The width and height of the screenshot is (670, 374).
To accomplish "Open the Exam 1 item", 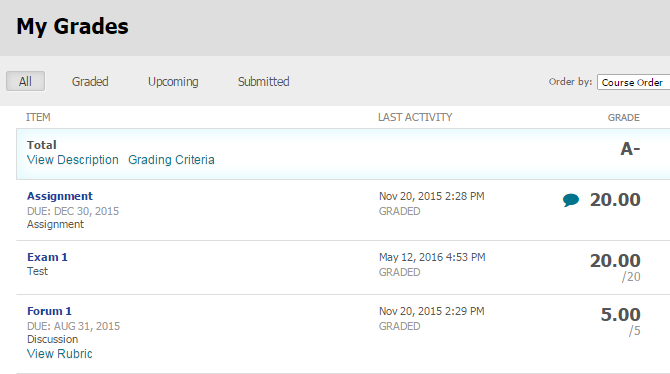I will [x=47, y=257].
